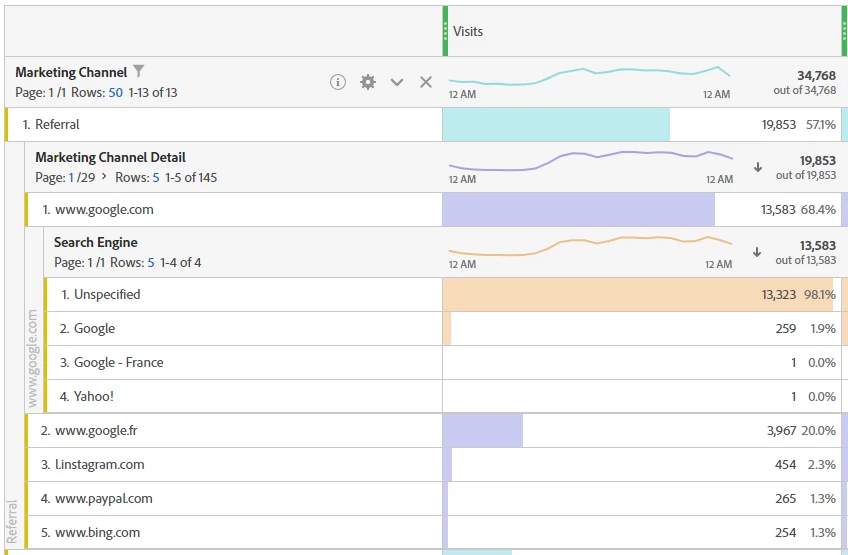
Task: Change Search Engine rows count 5
Action: 151,262
